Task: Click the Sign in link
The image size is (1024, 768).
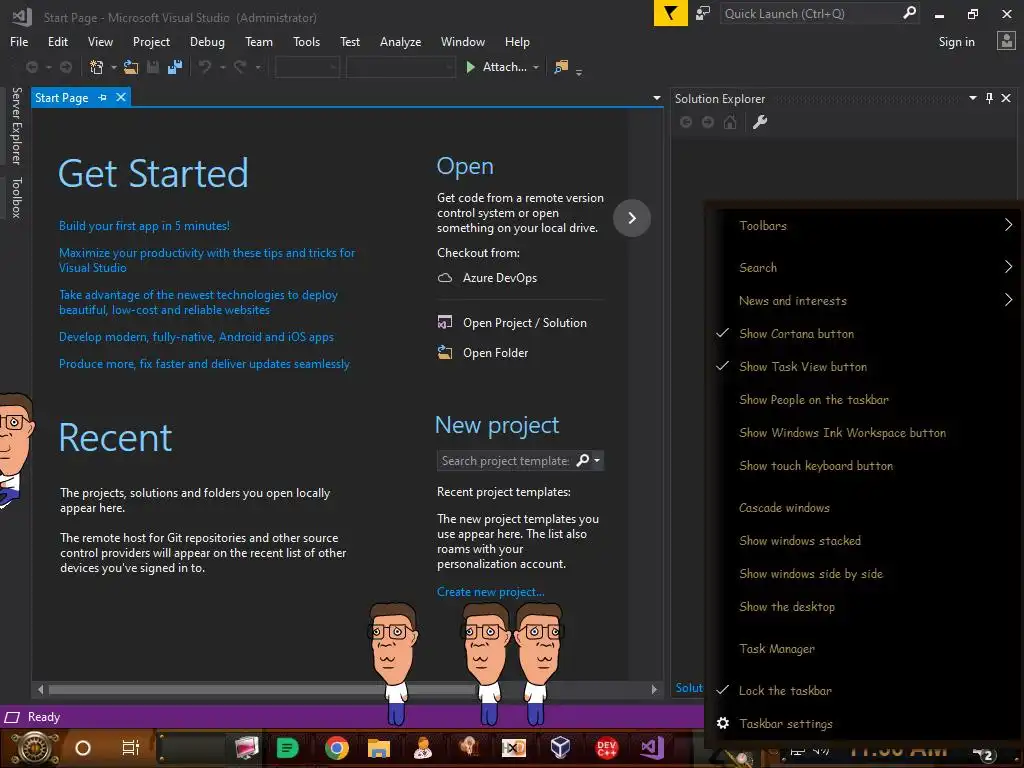Action: click(956, 41)
